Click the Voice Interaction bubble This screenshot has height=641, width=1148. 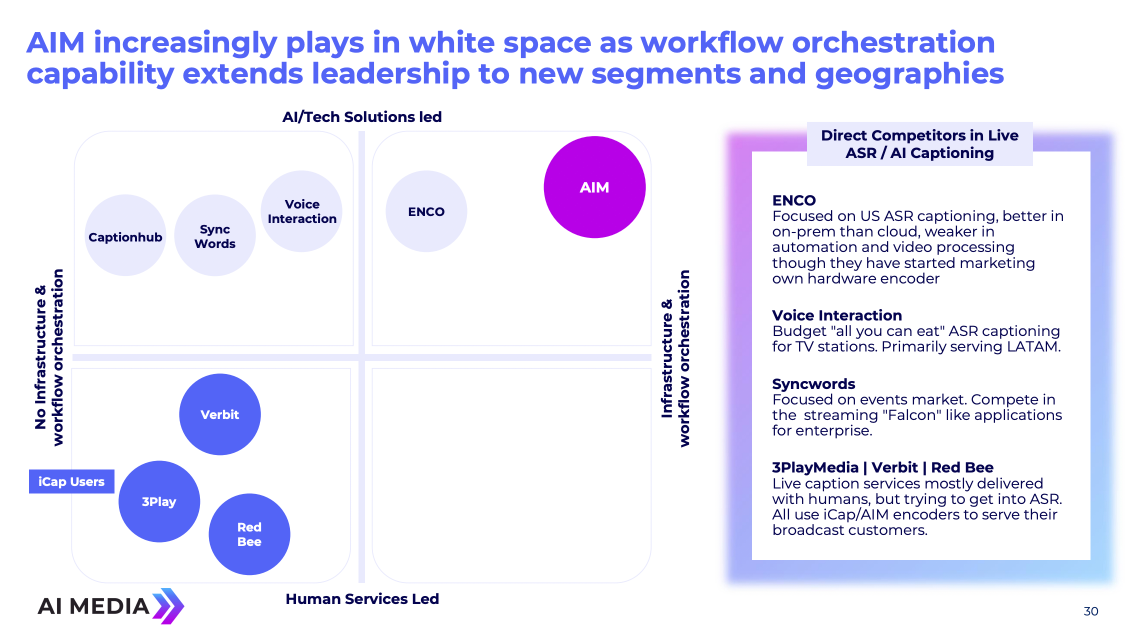click(x=302, y=212)
